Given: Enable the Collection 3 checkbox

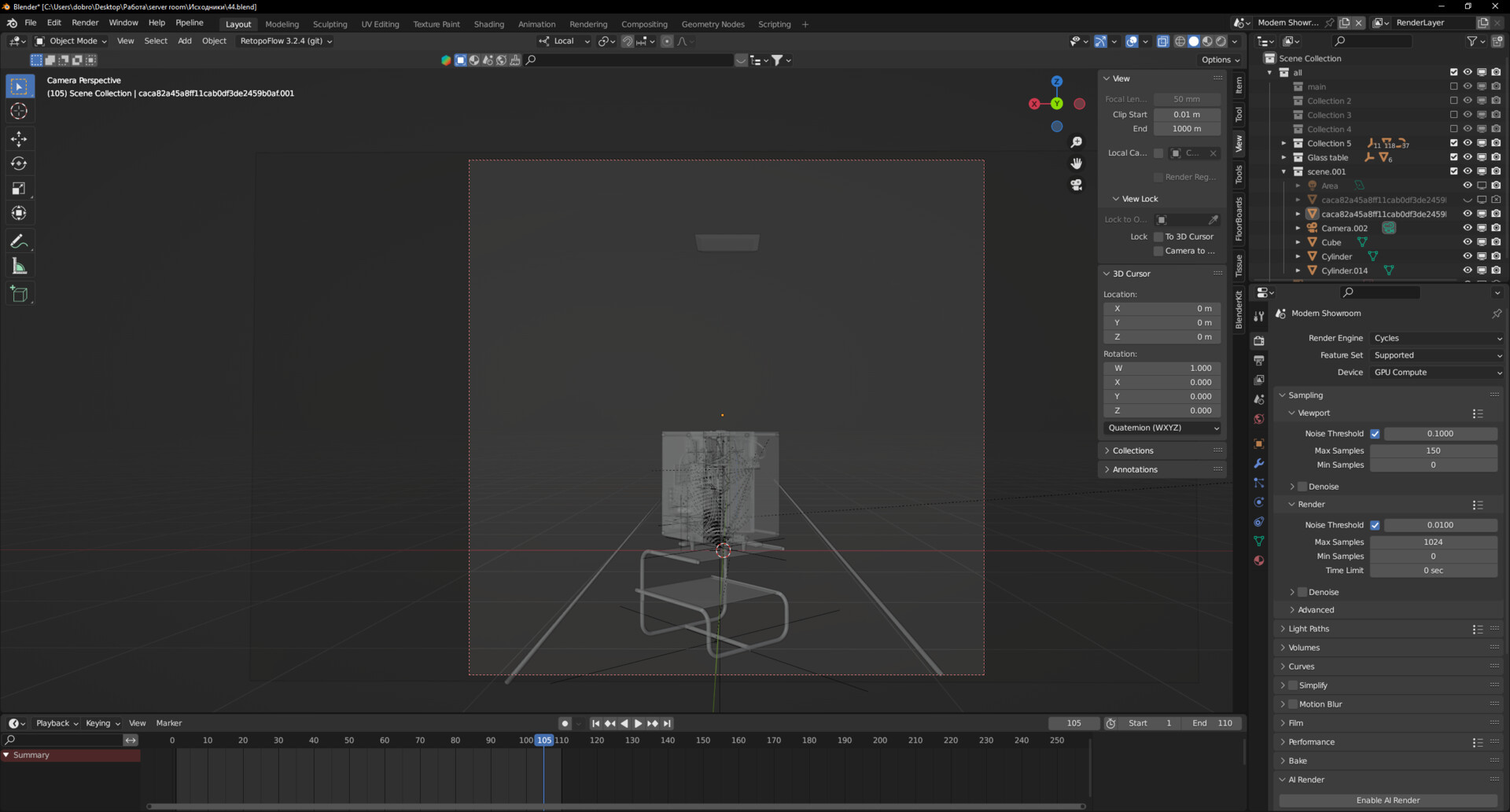Looking at the screenshot, I should coord(1454,115).
